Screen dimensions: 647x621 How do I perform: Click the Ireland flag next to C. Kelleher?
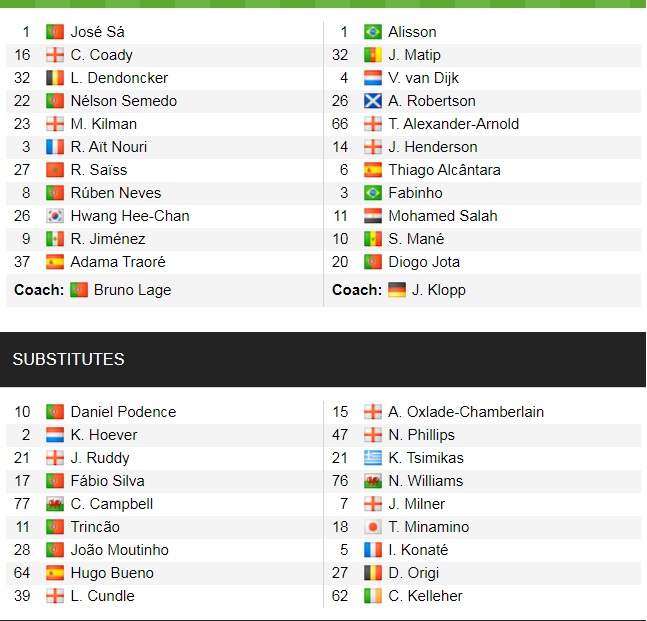[373, 596]
